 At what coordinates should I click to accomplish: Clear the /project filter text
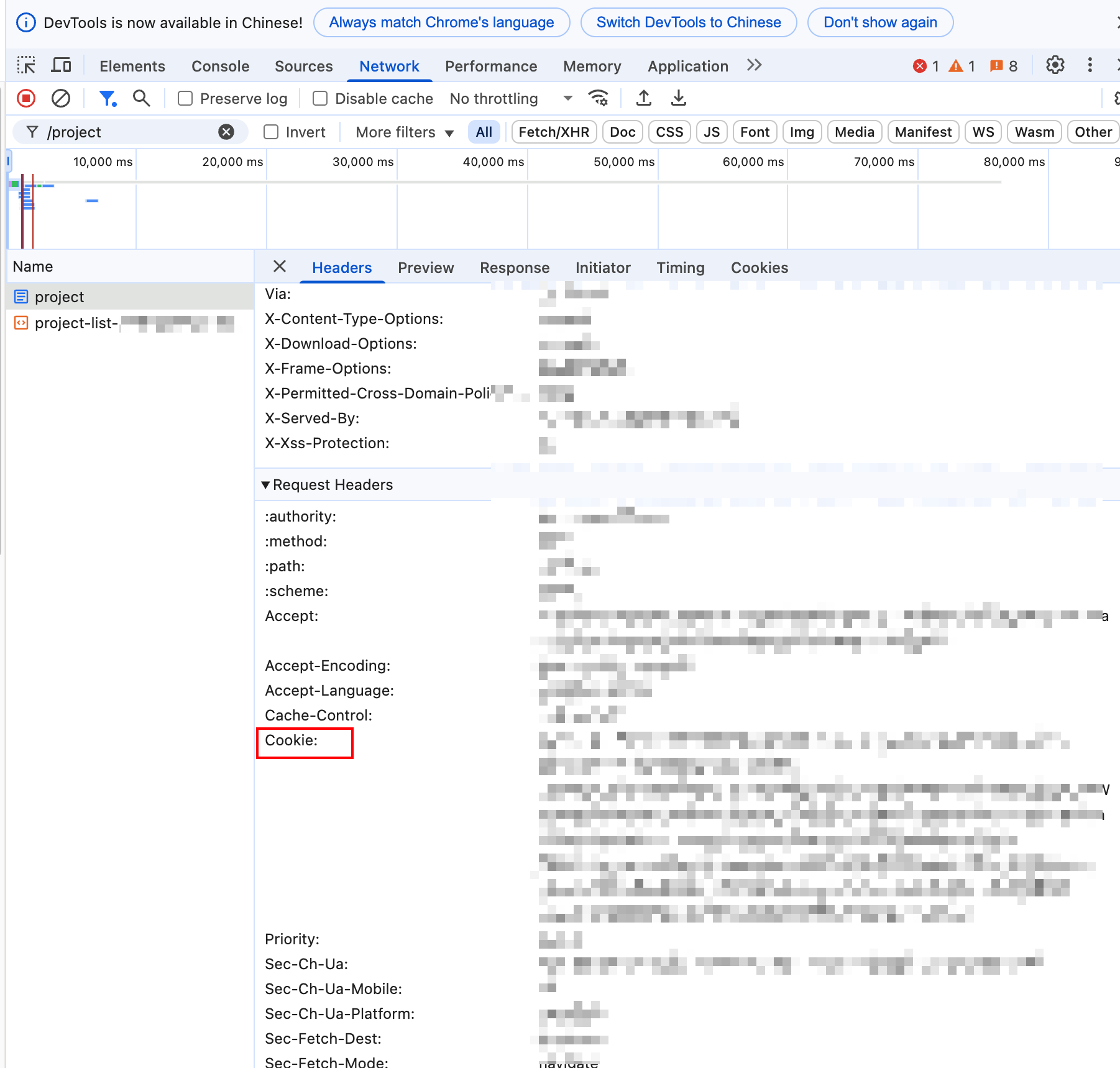click(226, 132)
